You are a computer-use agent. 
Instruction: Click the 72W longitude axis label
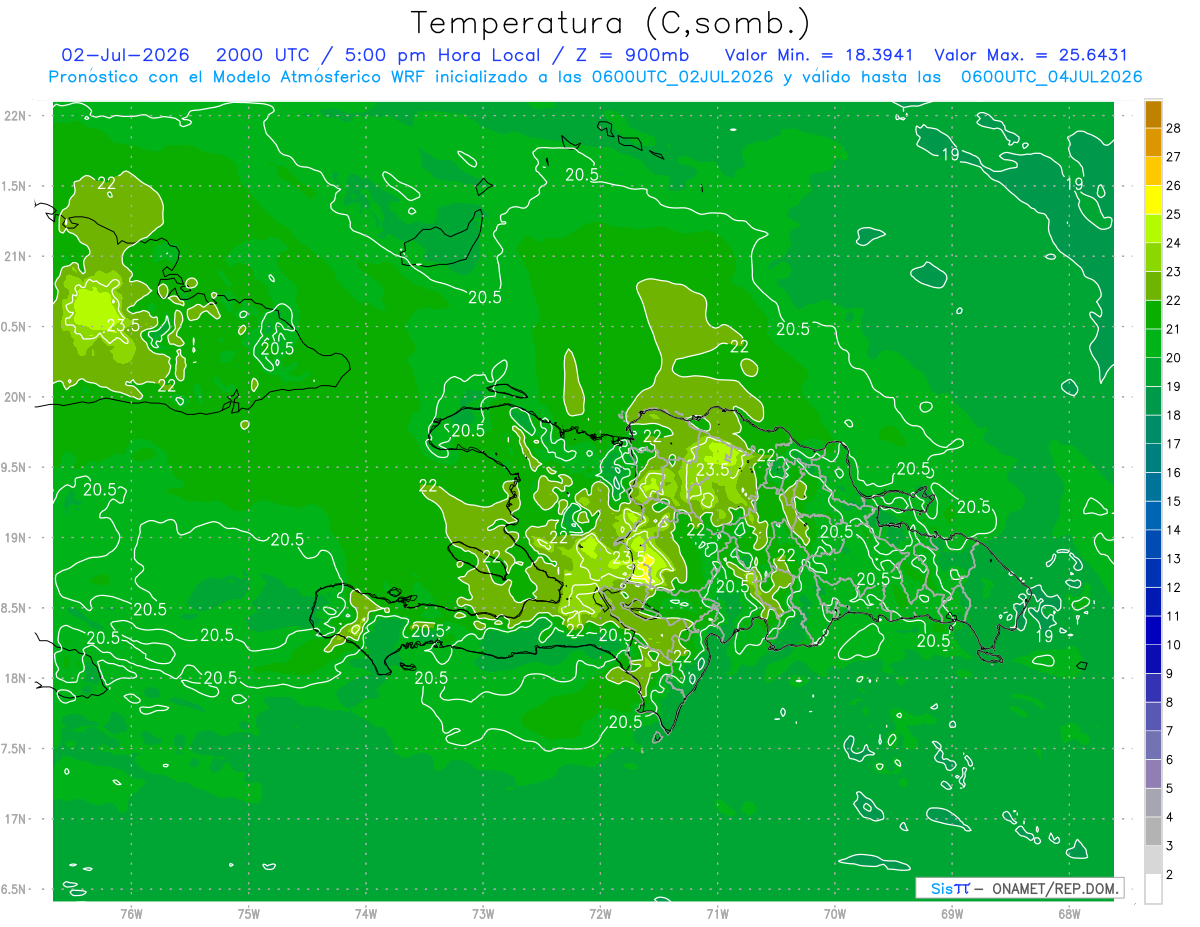tap(600, 914)
